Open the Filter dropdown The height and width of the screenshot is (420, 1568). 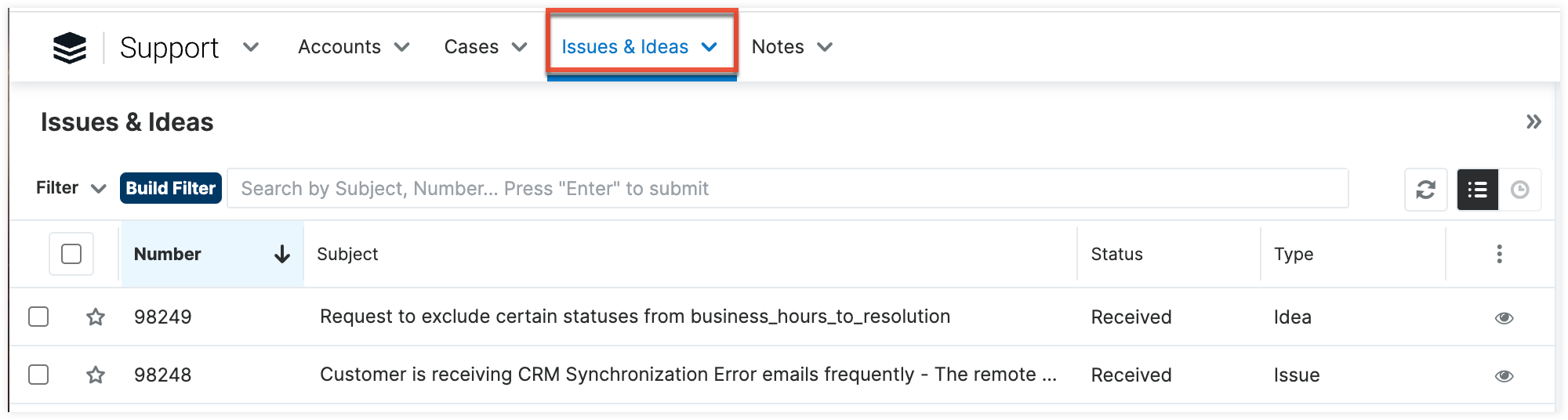point(71,188)
